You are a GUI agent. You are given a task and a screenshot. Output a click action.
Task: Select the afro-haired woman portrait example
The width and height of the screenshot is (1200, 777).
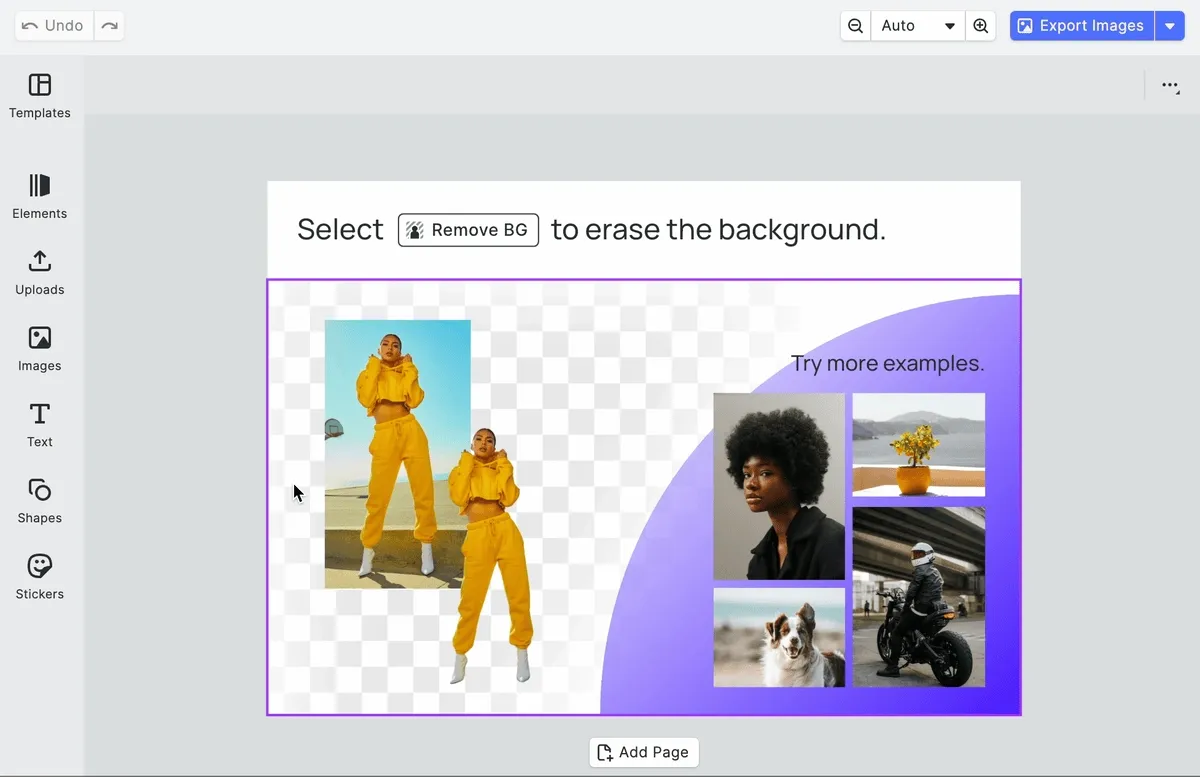(779, 486)
